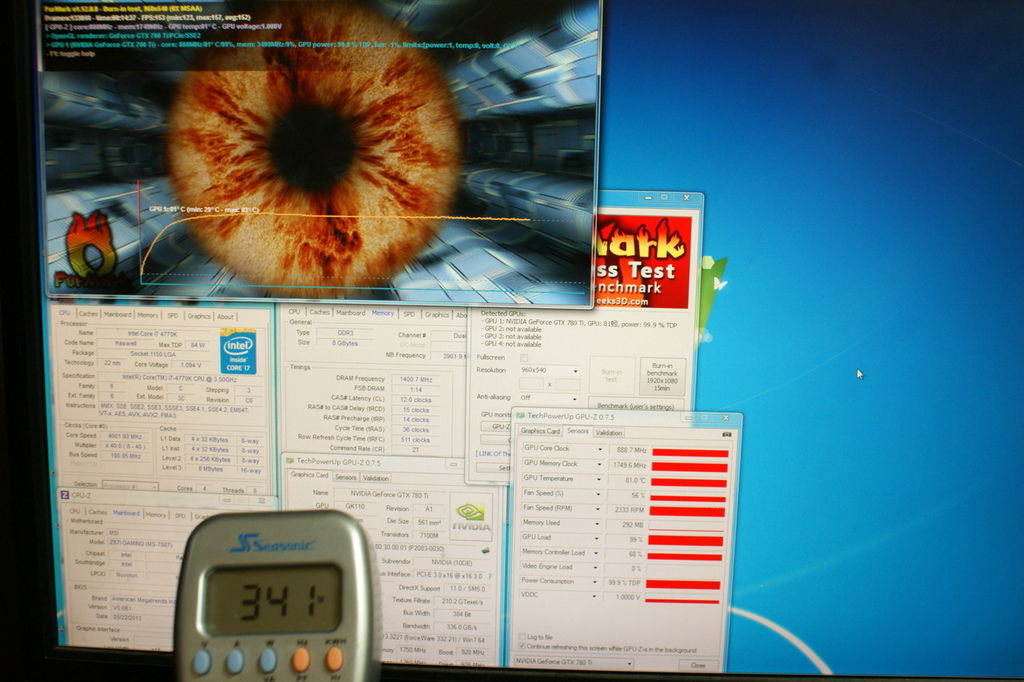1024x682 pixels.
Task: Open the GPU Load sensor dropdown
Action: pyautogui.click(x=596, y=538)
